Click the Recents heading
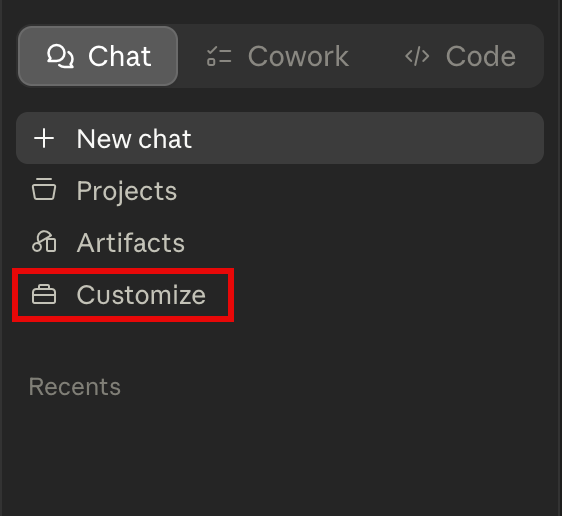The width and height of the screenshot is (562, 516). pyautogui.click(x=75, y=387)
